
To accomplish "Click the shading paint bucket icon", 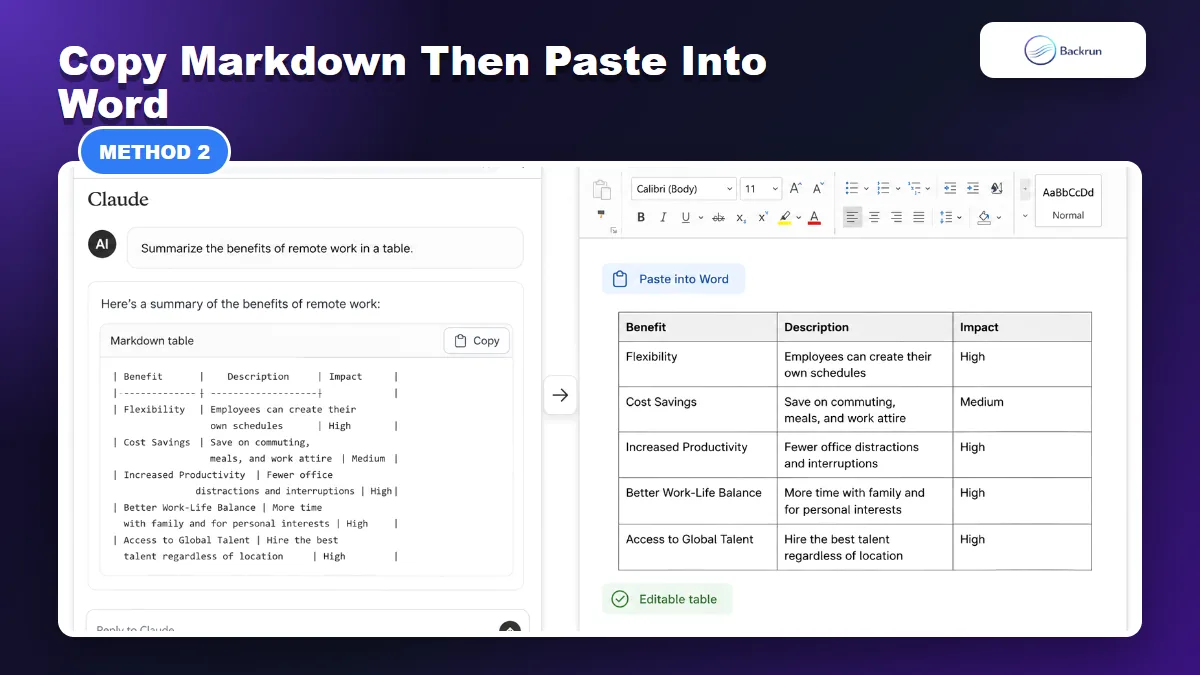I will [984, 217].
